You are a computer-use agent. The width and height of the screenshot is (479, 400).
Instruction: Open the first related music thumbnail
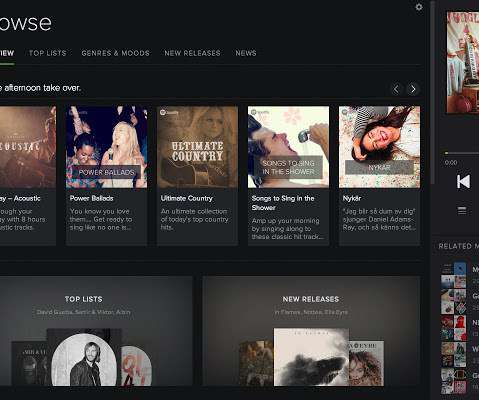pos(454,276)
